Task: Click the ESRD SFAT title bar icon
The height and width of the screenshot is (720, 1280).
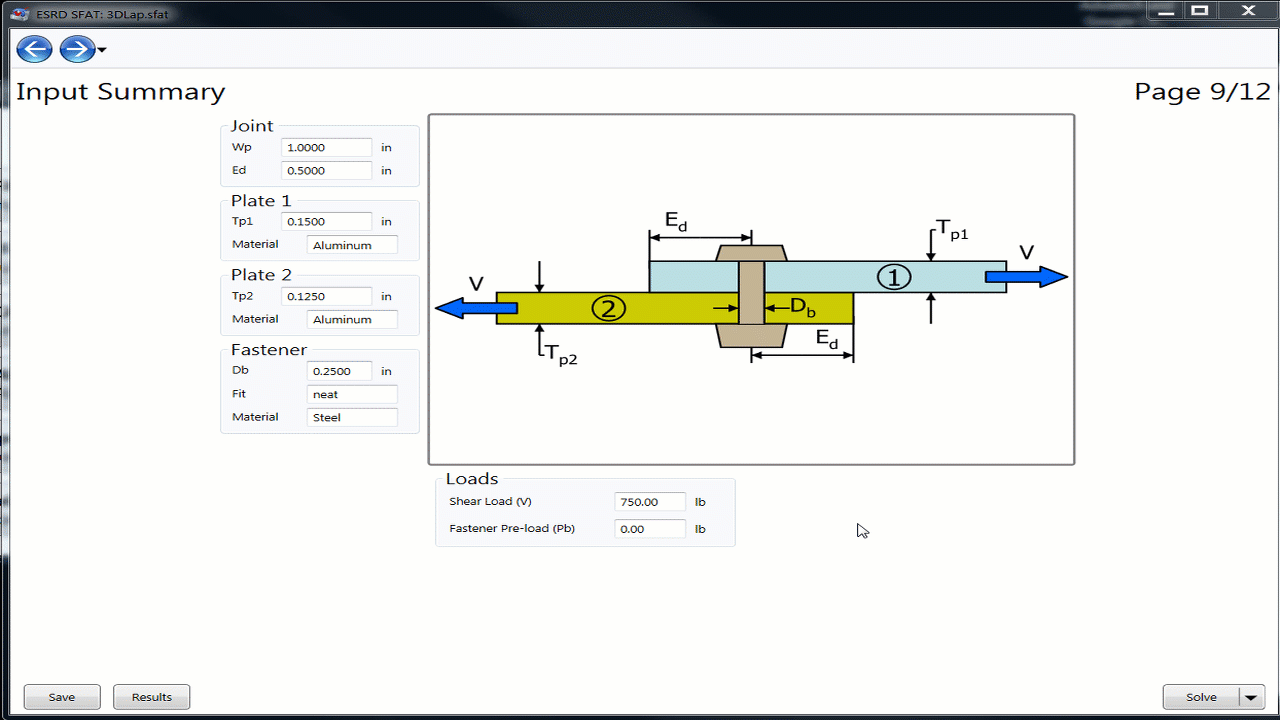Action: point(19,11)
